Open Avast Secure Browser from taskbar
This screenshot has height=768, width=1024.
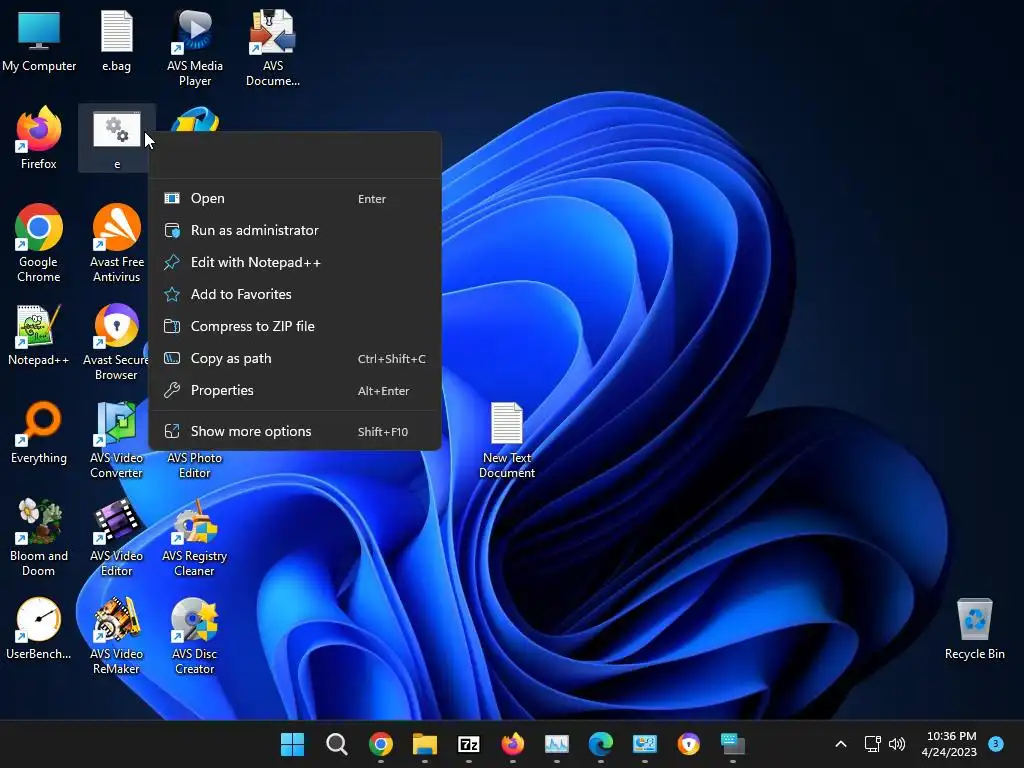(x=689, y=744)
